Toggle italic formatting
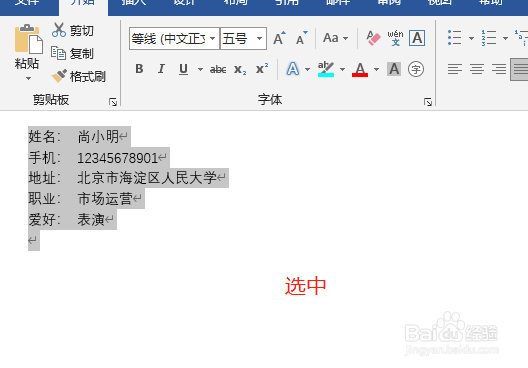 pyautogui.click(x=161, y=69)
